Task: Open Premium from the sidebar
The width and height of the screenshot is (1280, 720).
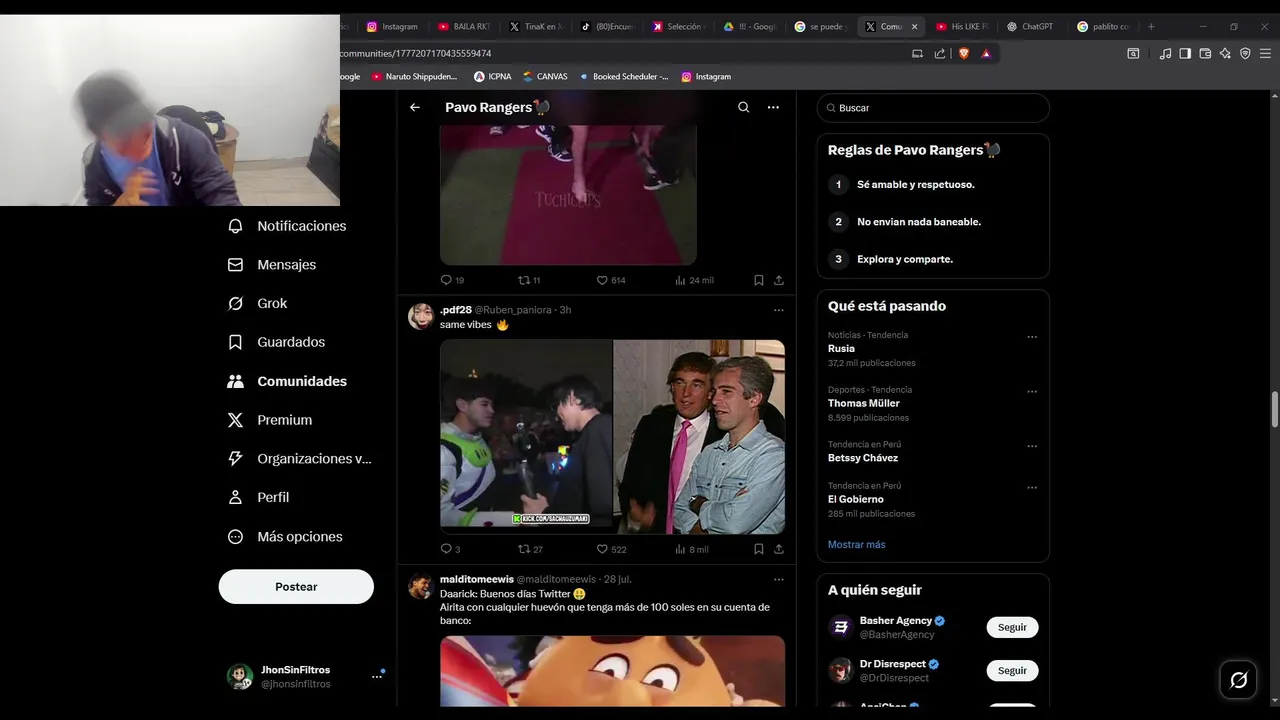Action: (270, 420)
